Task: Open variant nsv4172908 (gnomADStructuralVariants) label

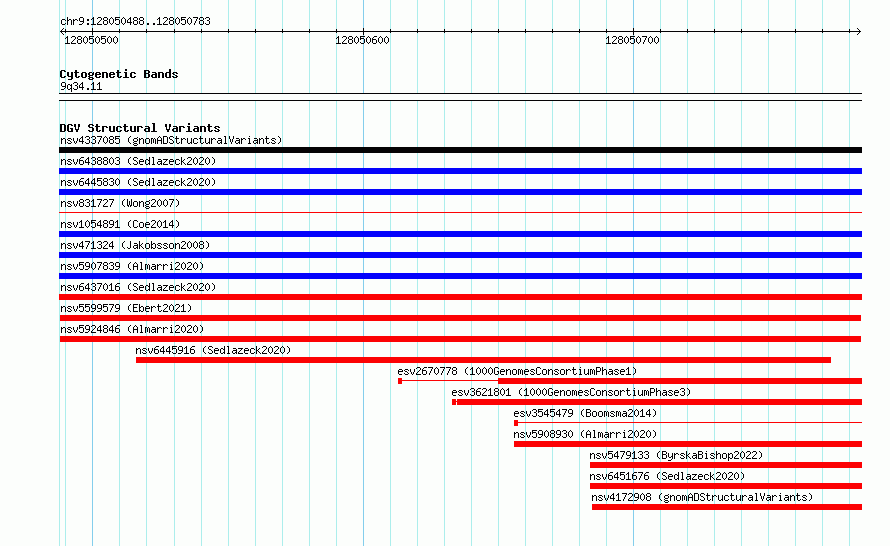Action: coord(702,497)
